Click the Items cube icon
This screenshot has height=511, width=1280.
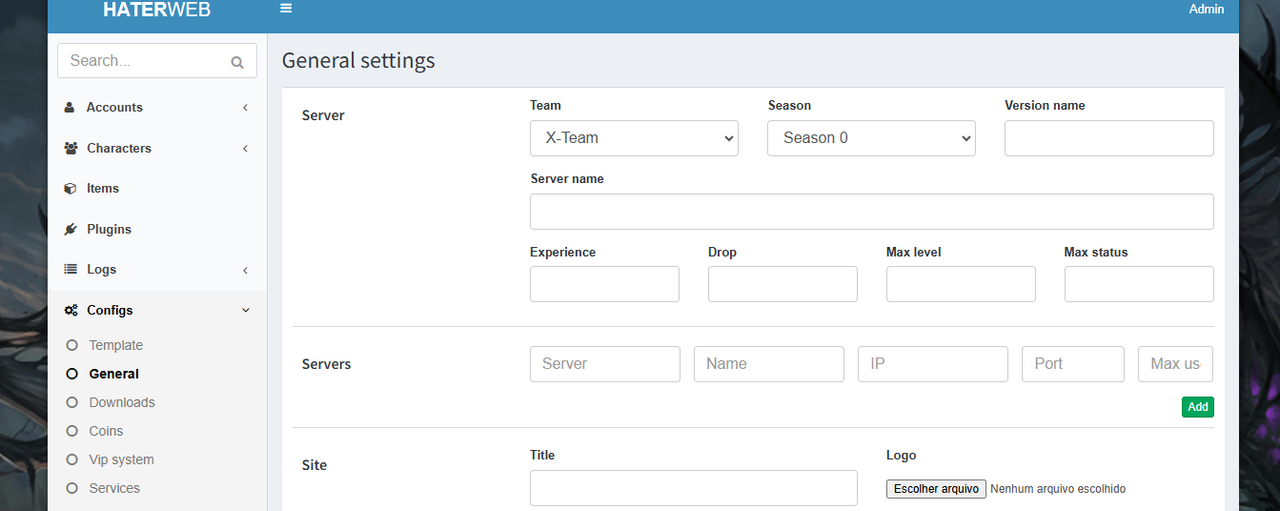coord(70,188)
